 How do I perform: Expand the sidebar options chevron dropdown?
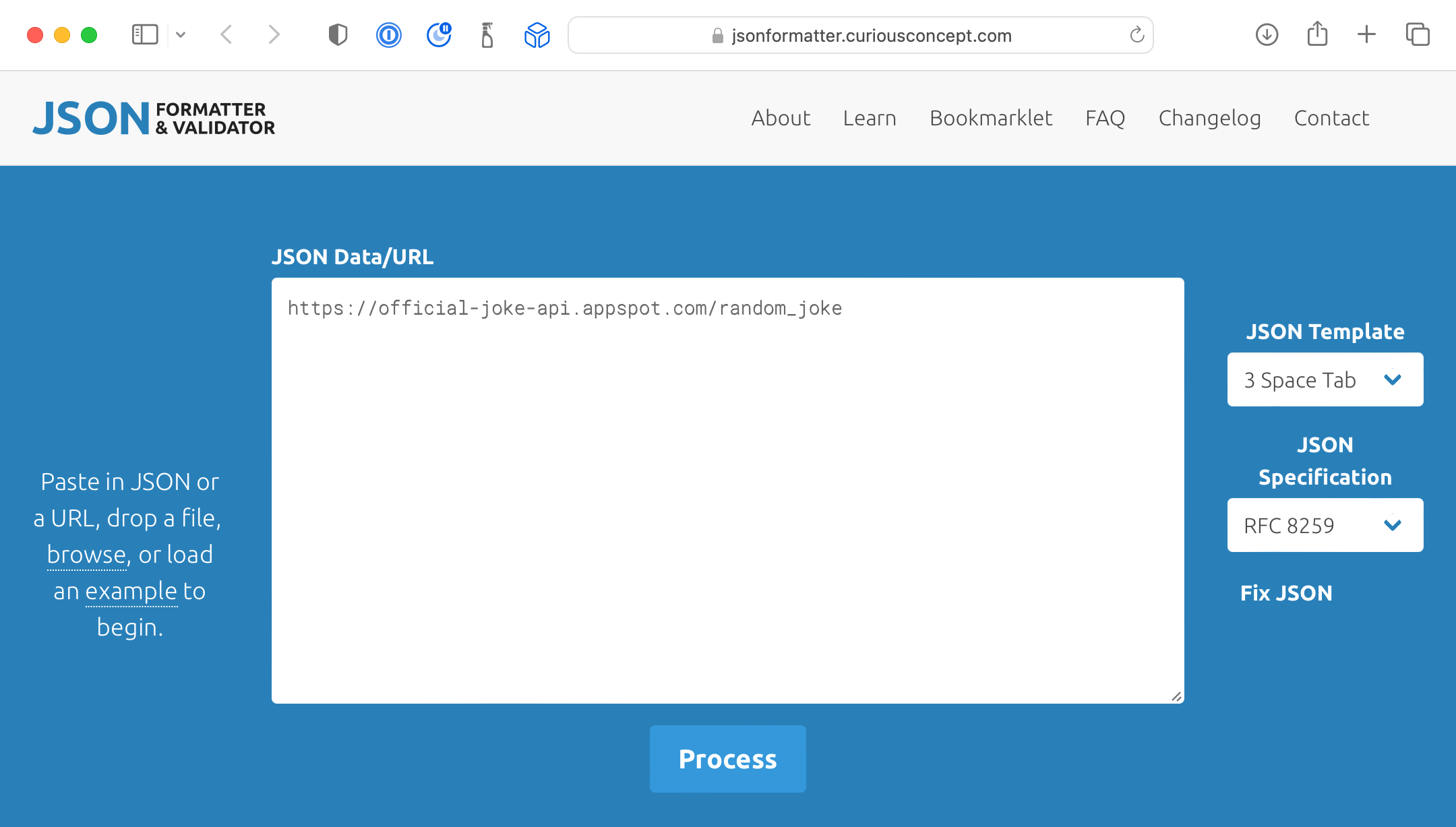pos(181,34)
